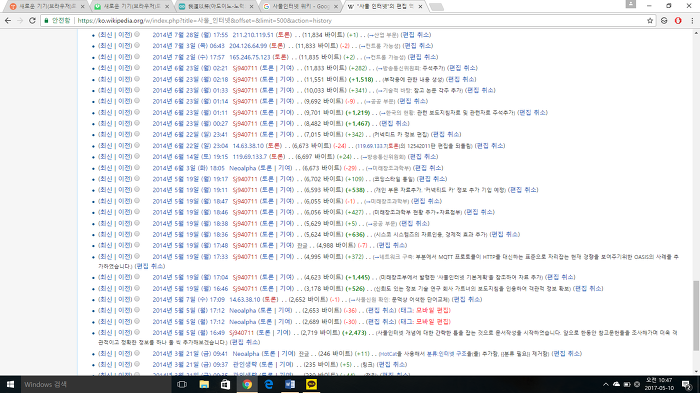Screen dimensions: 700x393
Task: Bookmark this page with the star icon
Action: coord(650,21)
